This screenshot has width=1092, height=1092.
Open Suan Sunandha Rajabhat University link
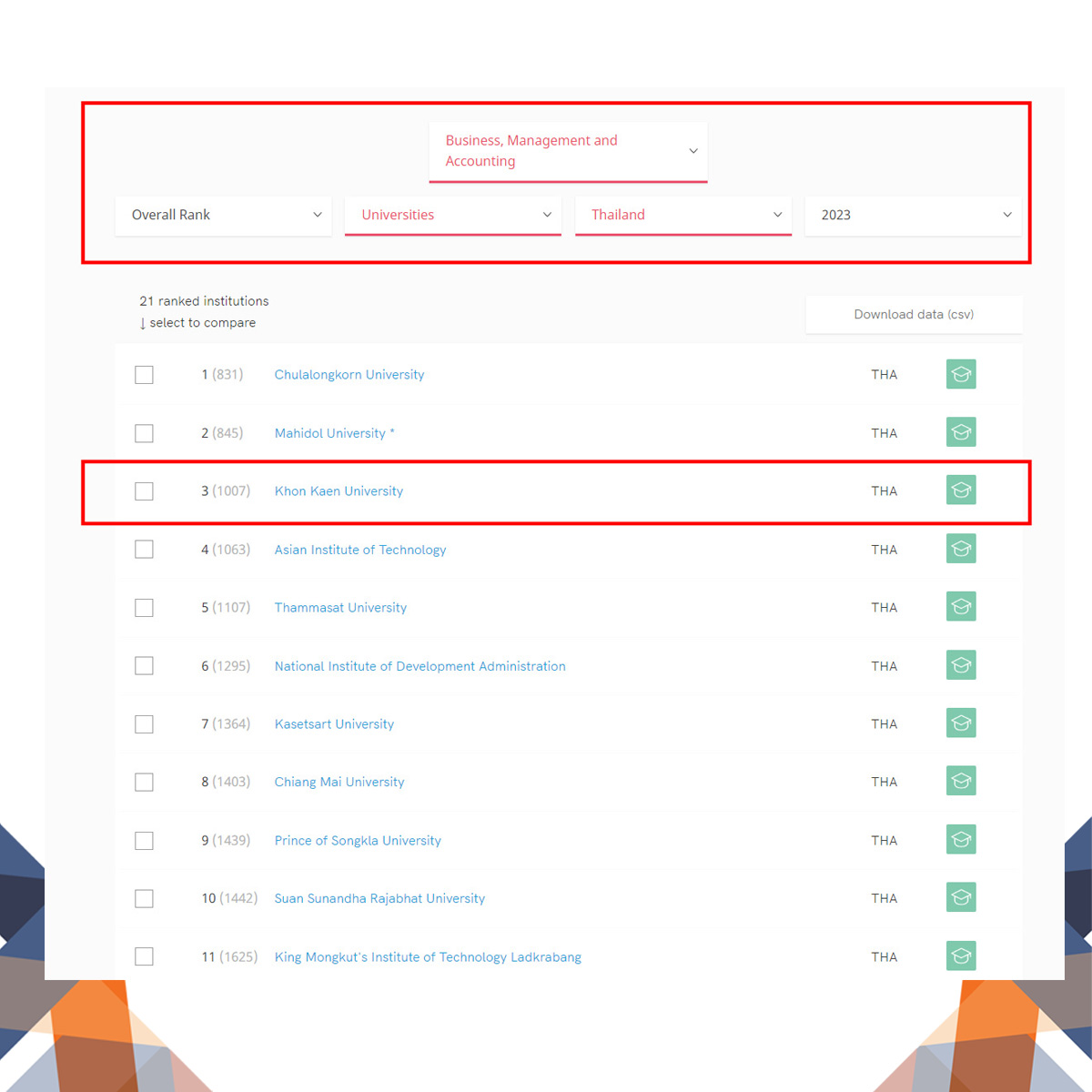pos(379,898)
